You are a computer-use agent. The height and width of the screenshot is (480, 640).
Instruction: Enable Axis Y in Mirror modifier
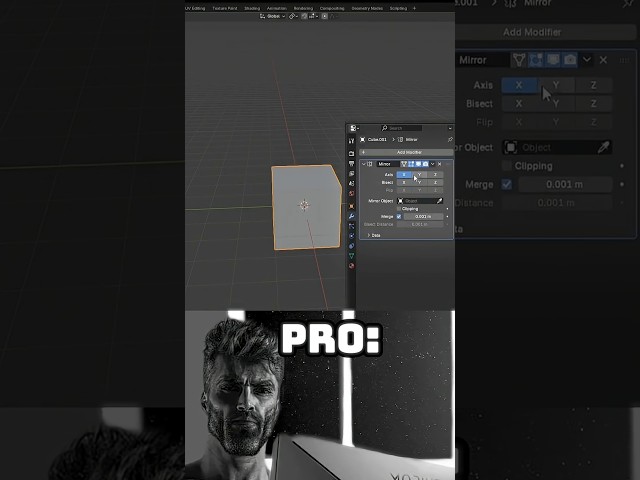(x=420, y=175)
